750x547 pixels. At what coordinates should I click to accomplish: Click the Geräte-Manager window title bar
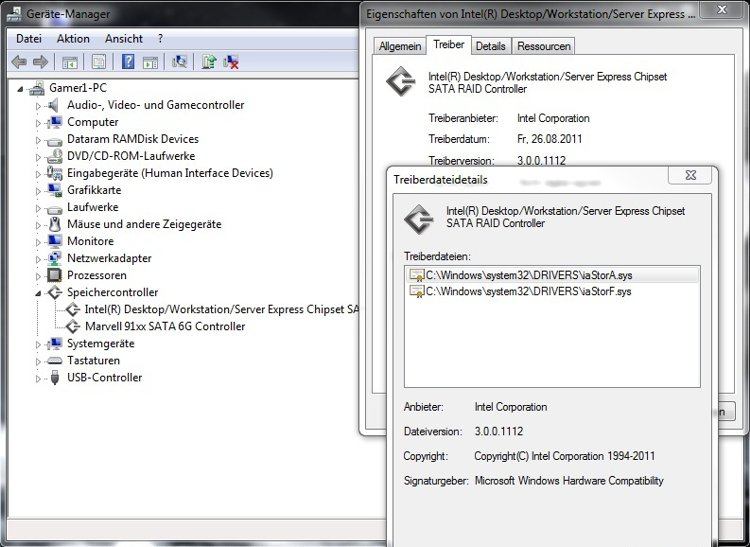(x=182, y=14)
